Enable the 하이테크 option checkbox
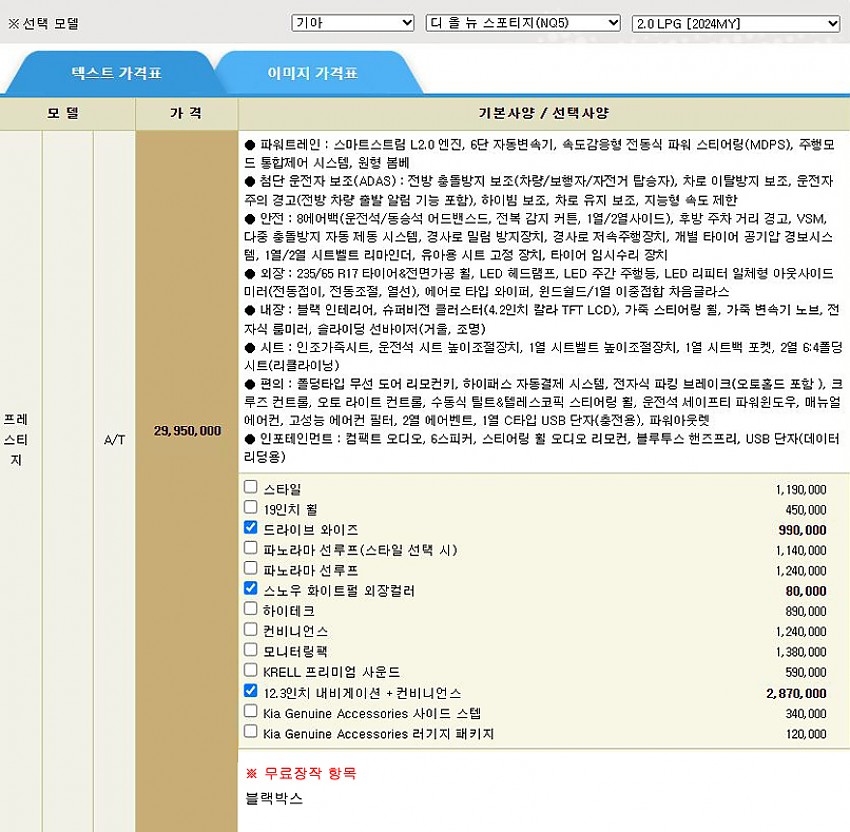 point(251,609)
